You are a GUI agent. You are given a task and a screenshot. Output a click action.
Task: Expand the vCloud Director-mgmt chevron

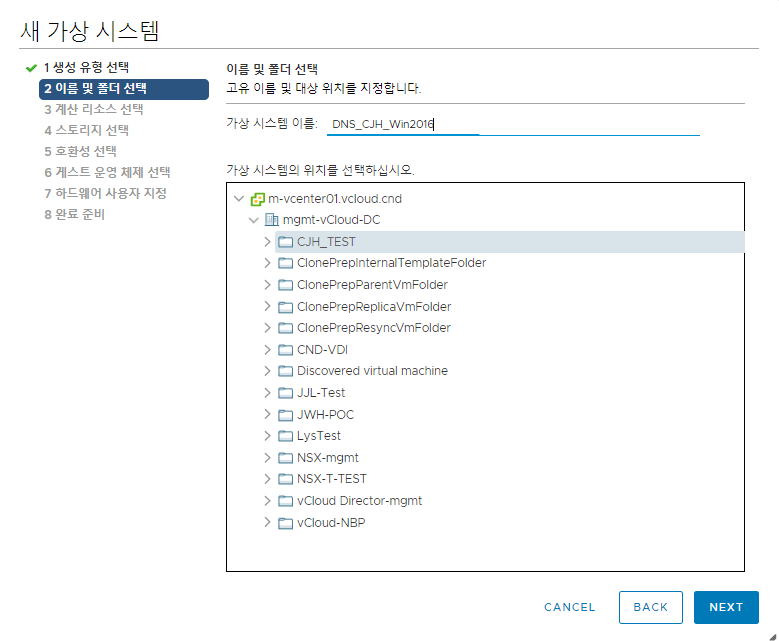click(x=267, y=501)
